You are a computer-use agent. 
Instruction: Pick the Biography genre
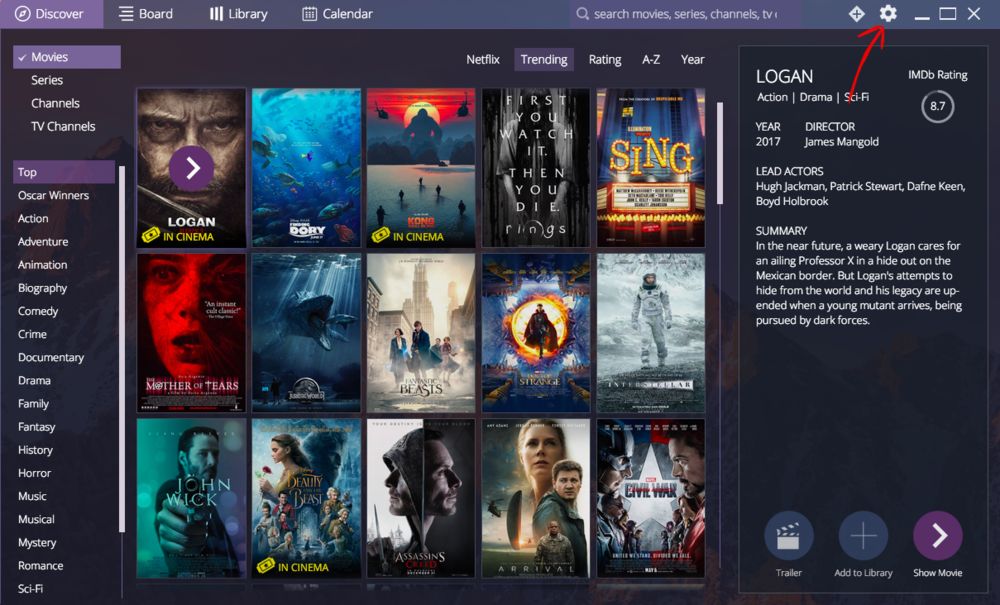[42, 288]
